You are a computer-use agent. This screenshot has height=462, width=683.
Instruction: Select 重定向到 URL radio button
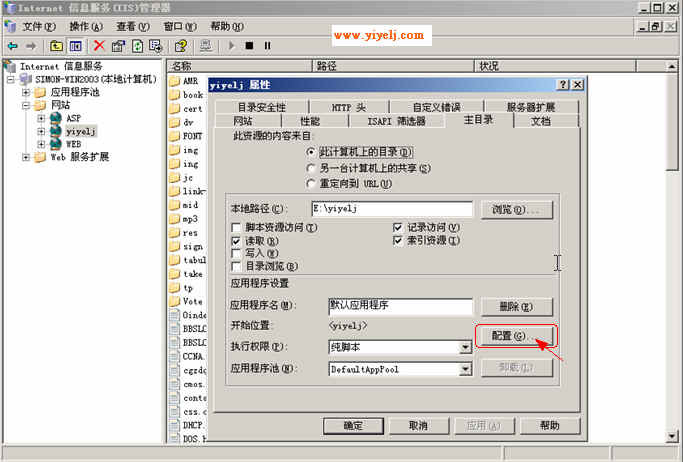point(311,184)
